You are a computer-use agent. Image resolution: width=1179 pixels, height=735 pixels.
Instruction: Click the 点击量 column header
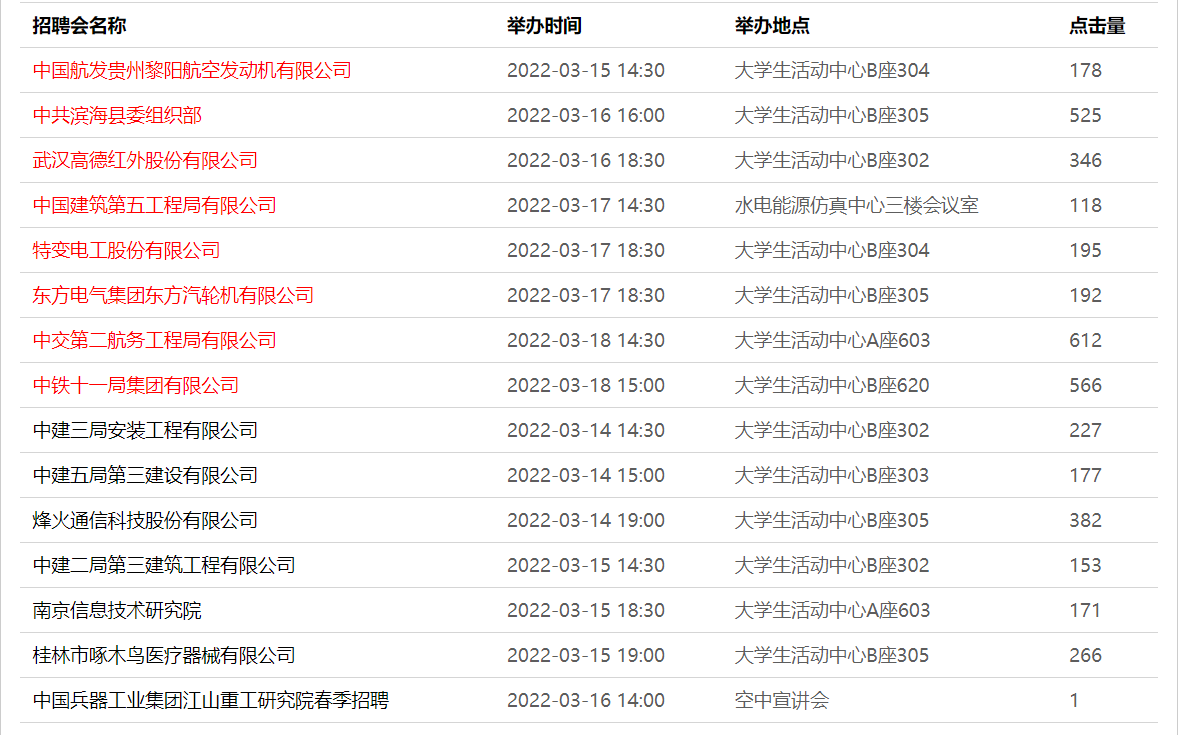pyautogui.click(x=1097, y=26)
